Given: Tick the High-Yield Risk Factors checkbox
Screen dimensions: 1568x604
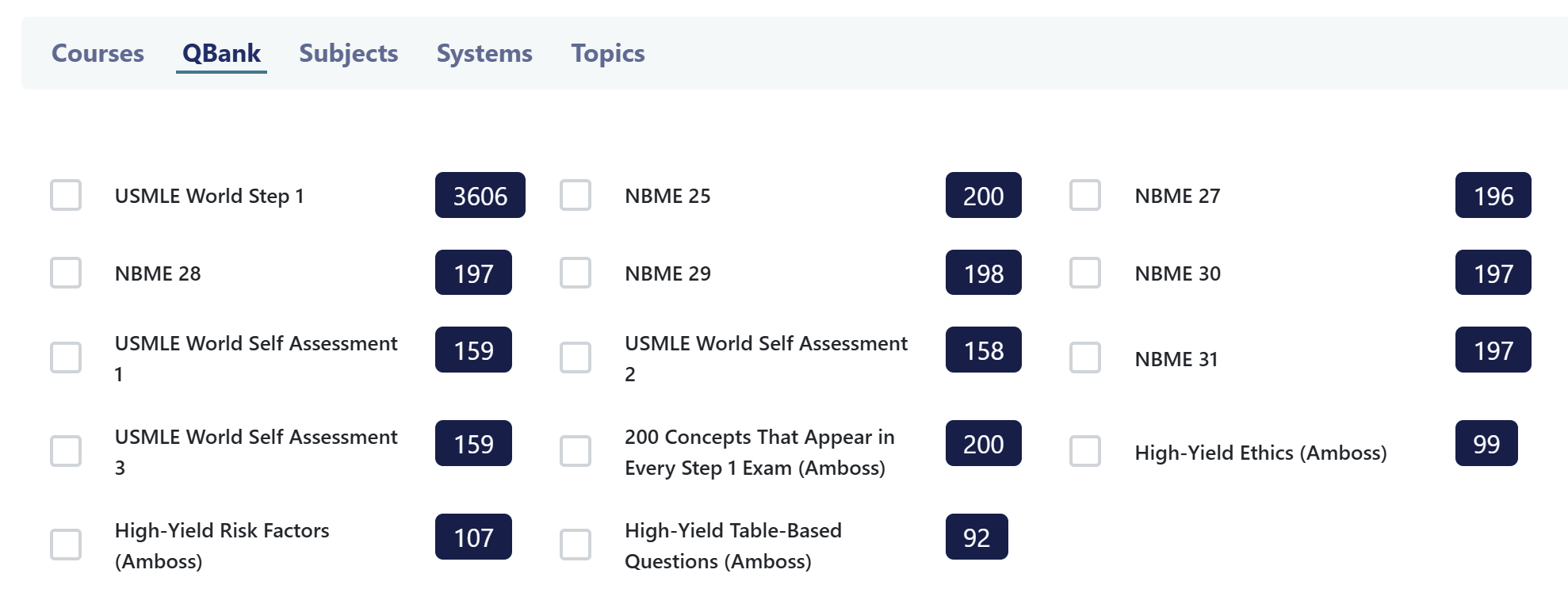Looking at the screenshot, I should (66, 545).
